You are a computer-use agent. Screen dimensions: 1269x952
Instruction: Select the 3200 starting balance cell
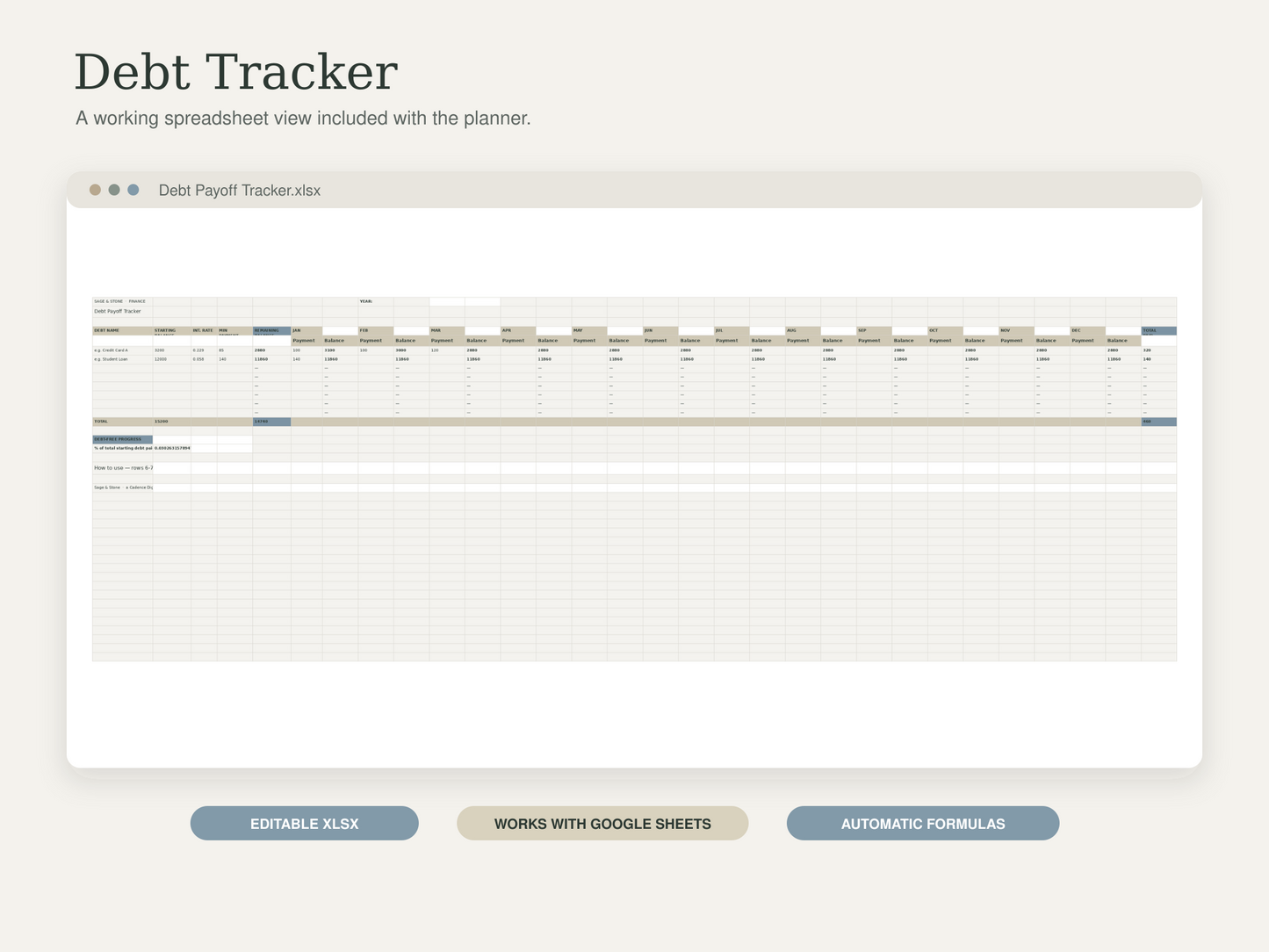(x=171, y=350)
